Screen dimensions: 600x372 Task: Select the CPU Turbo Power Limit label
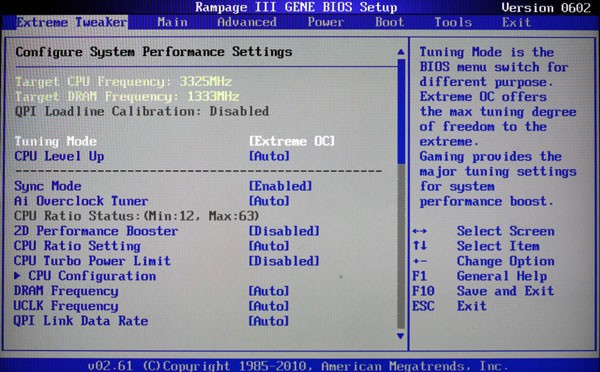coord(92,261)
